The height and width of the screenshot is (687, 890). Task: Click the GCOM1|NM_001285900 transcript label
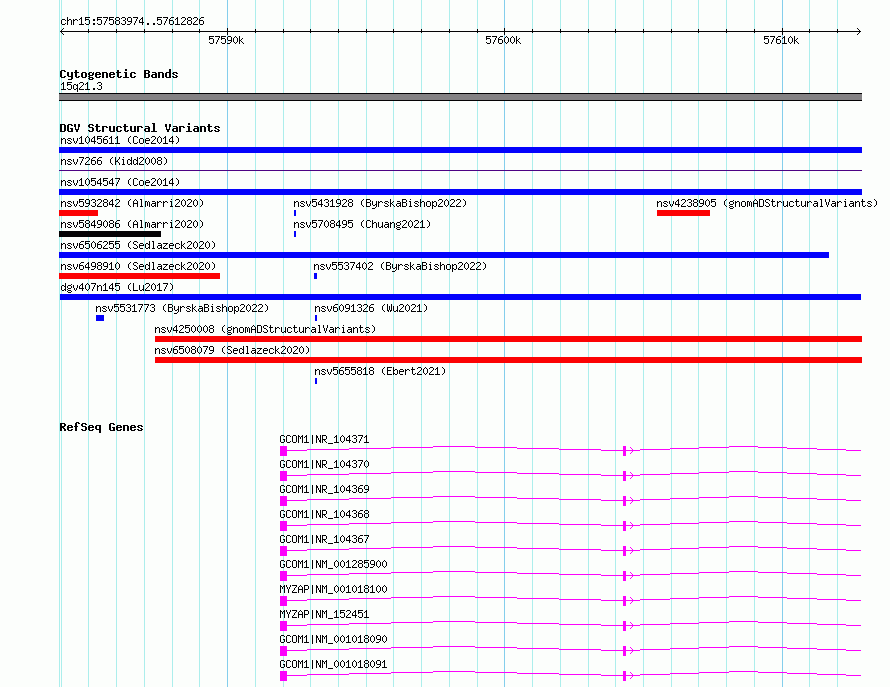click(x=333, y=564)
